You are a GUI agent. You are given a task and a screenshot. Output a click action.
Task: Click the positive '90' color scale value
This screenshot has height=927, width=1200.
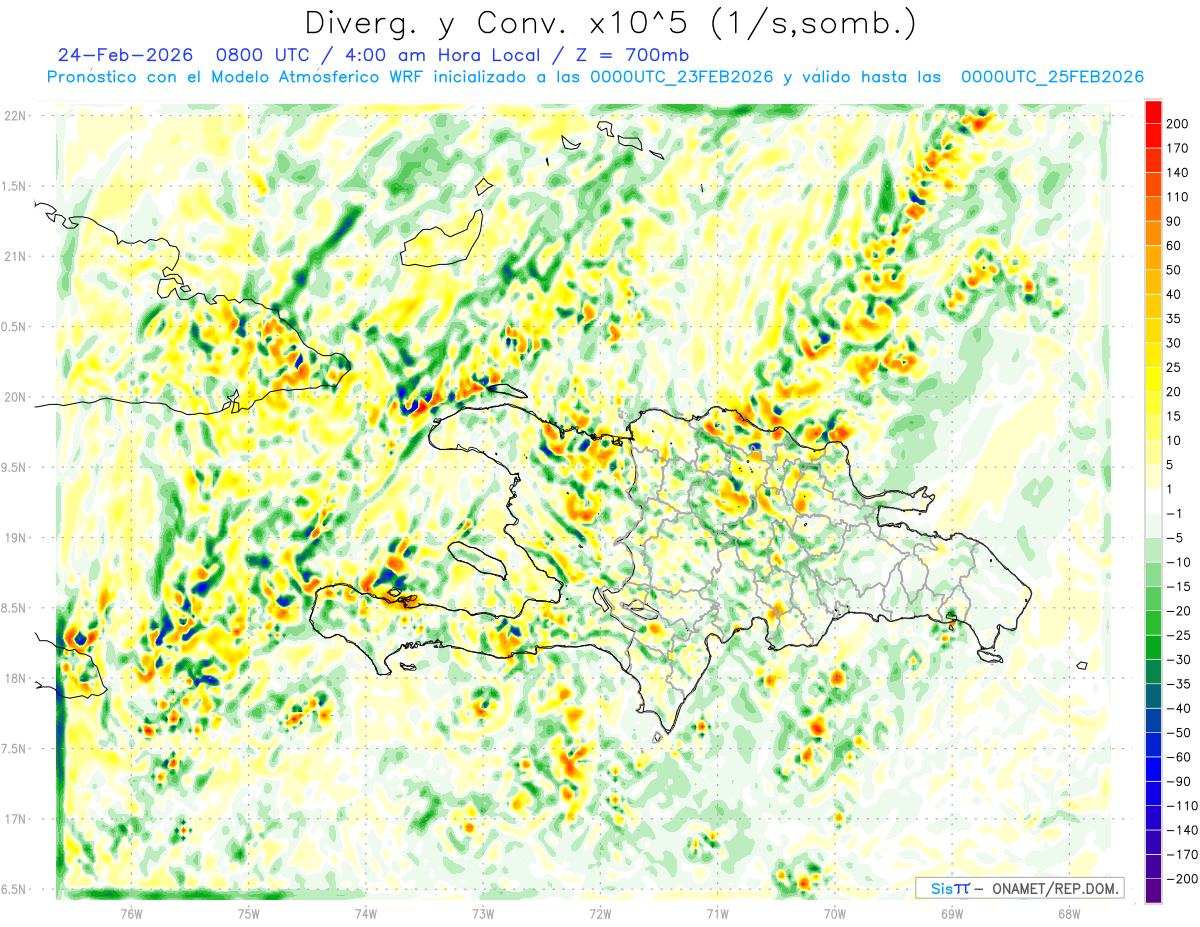point(1175,221)
